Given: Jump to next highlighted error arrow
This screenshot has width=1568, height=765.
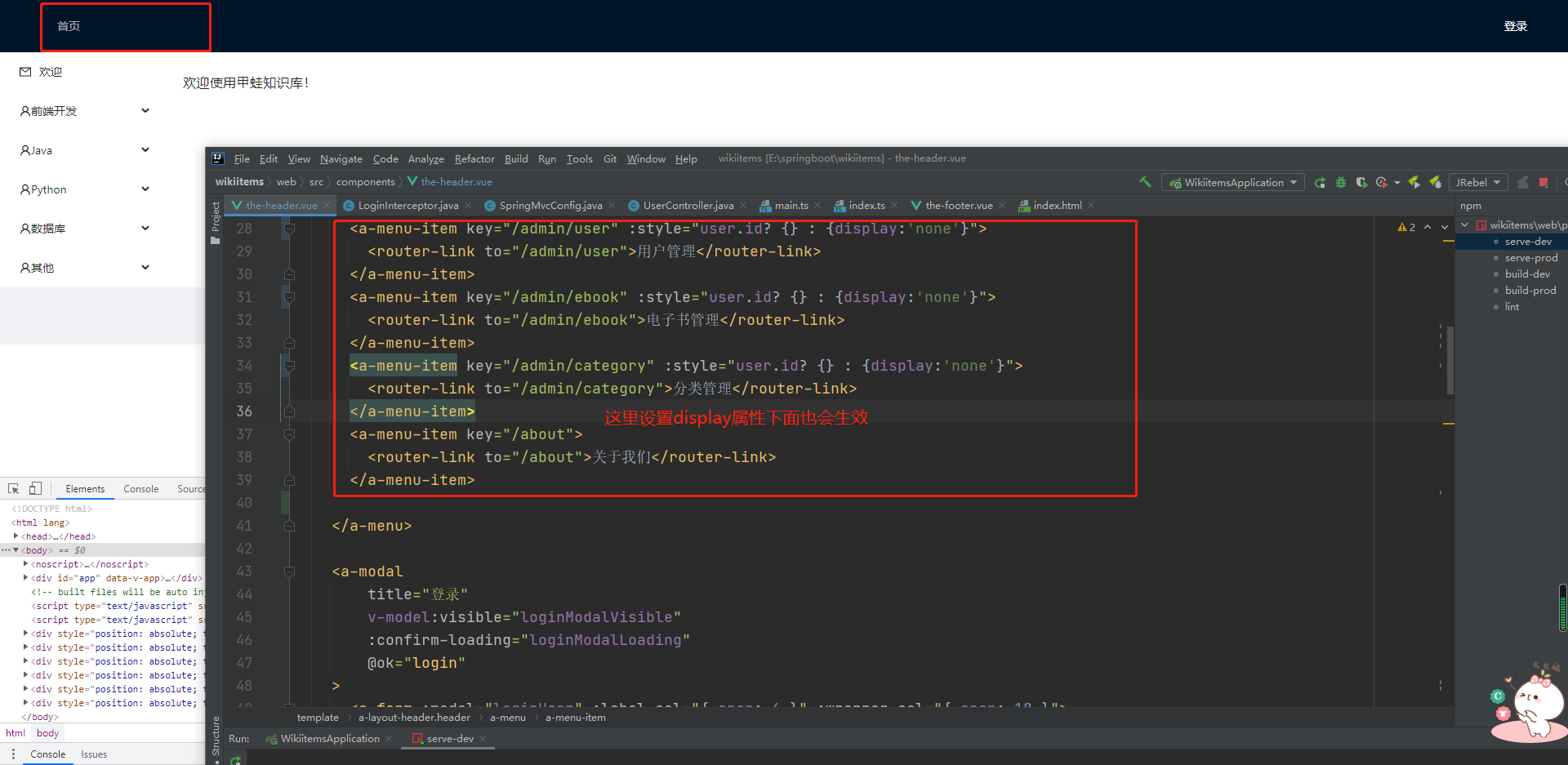Looking at the screenshot, I should [1445, 227].
